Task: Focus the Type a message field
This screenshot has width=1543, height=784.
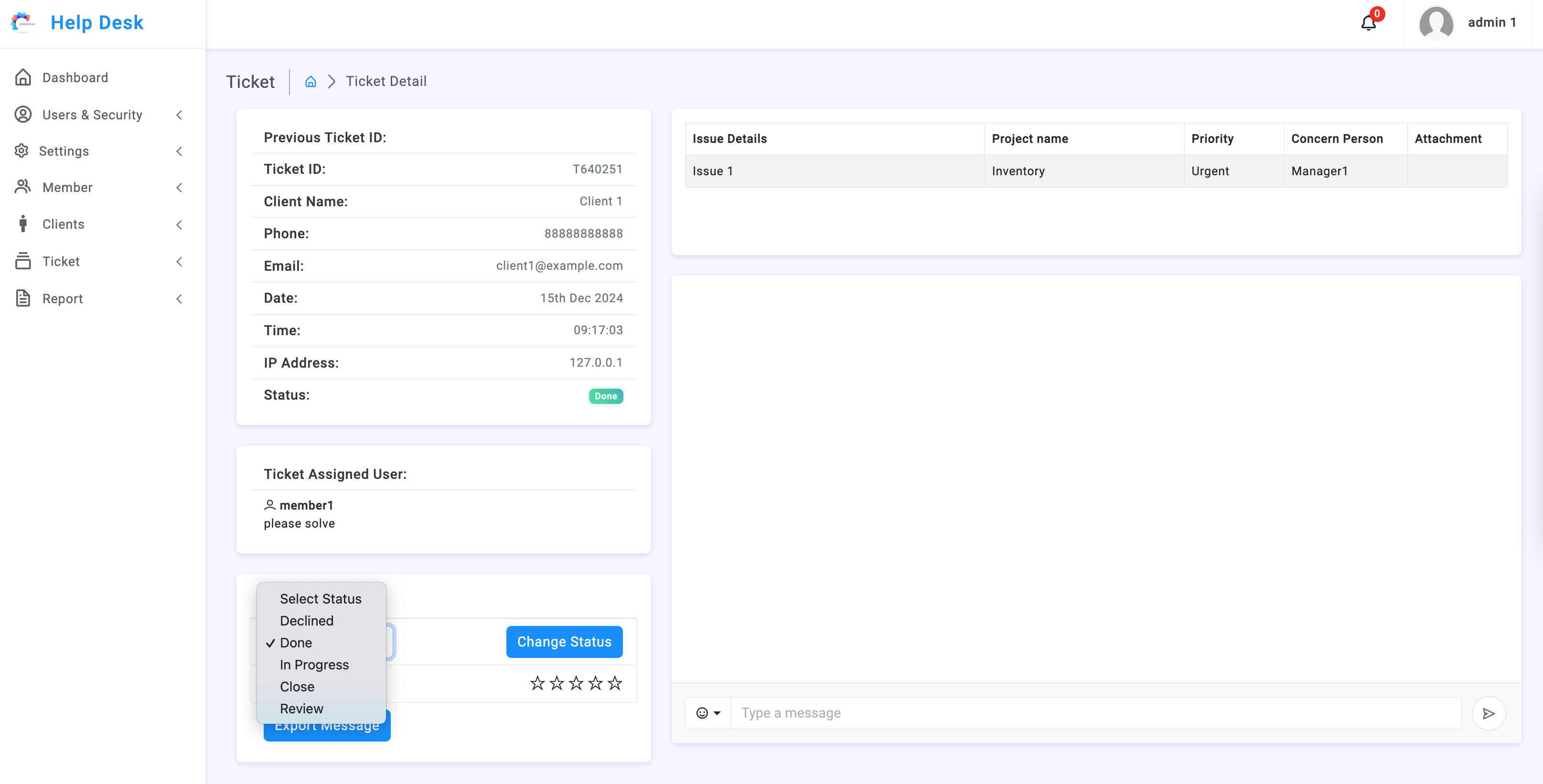Action: (1095, 713)
